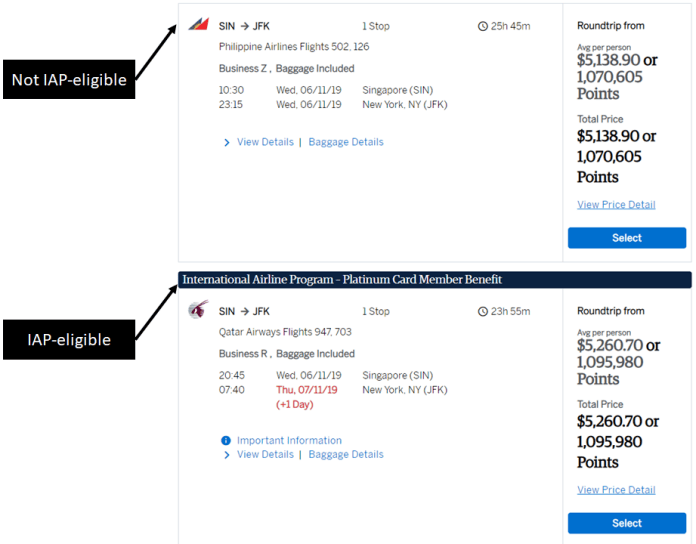The height and width of the screenshot is (544, 696).
Task: Click the arrow icon in Philippine SIN to JFK route
Action: click(245, 27)
